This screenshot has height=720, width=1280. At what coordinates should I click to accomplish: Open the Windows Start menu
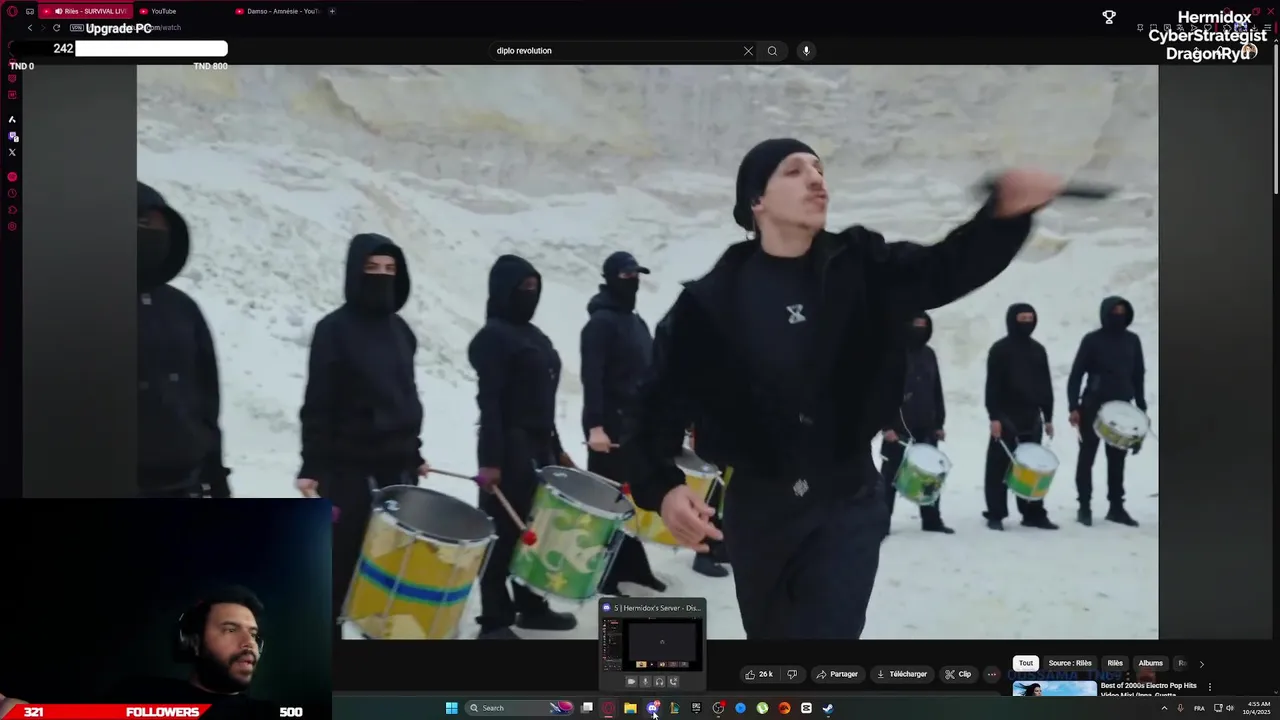click(451, 708)
